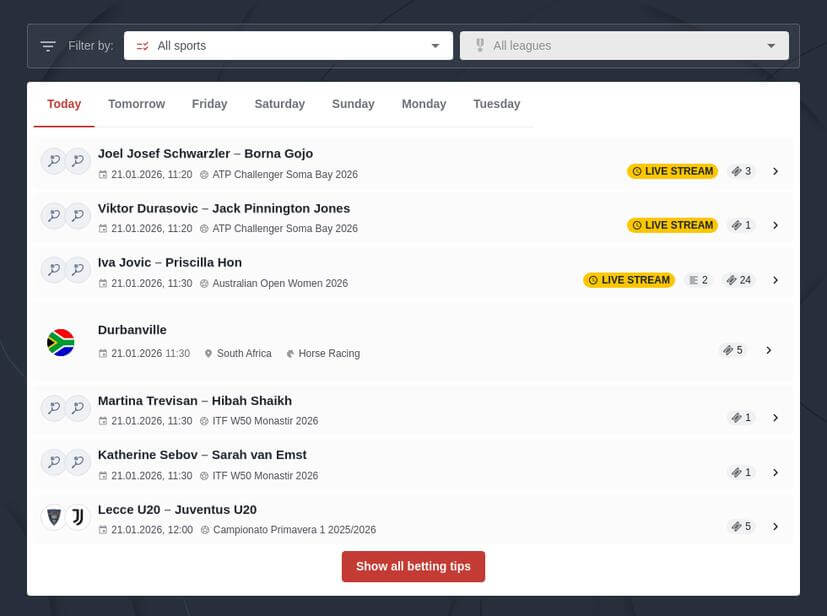The height and width of the screenshot is (616, 827).
Task: Click the filter icon next to 'Filter by'
Action: (47, 45)
